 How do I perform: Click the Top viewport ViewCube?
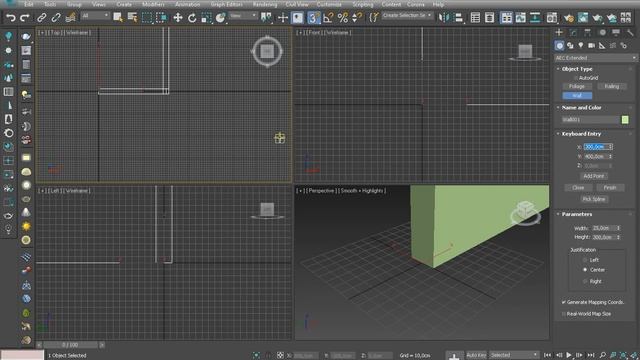(x=267, y=51)
